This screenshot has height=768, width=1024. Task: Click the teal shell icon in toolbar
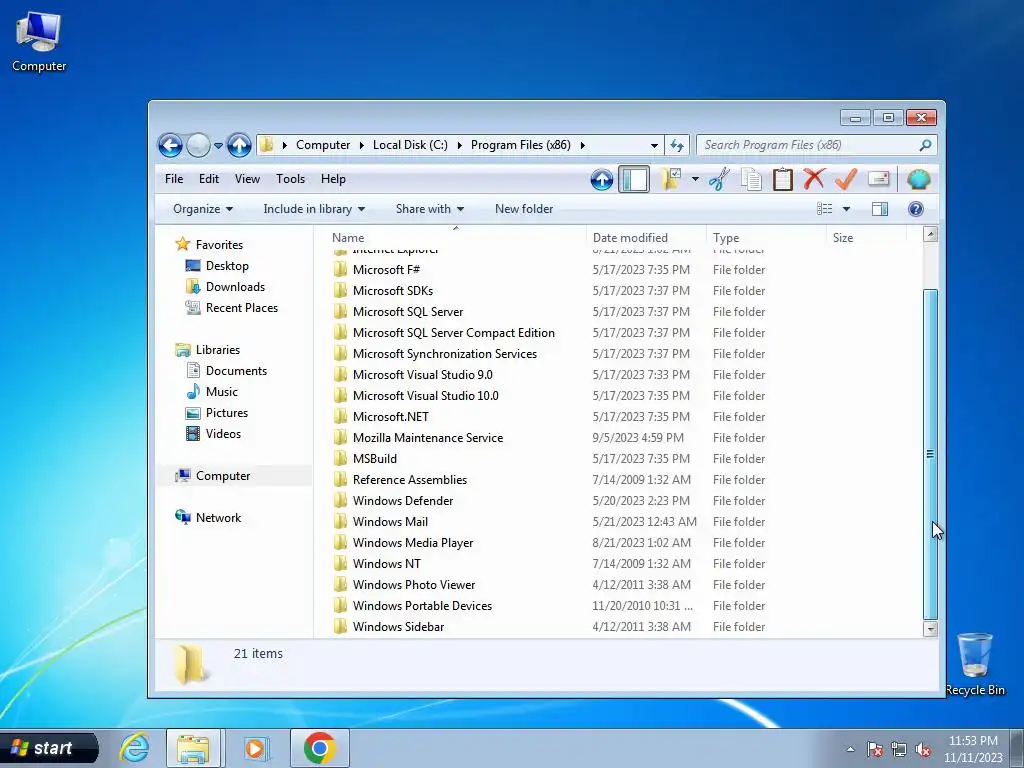918,179
